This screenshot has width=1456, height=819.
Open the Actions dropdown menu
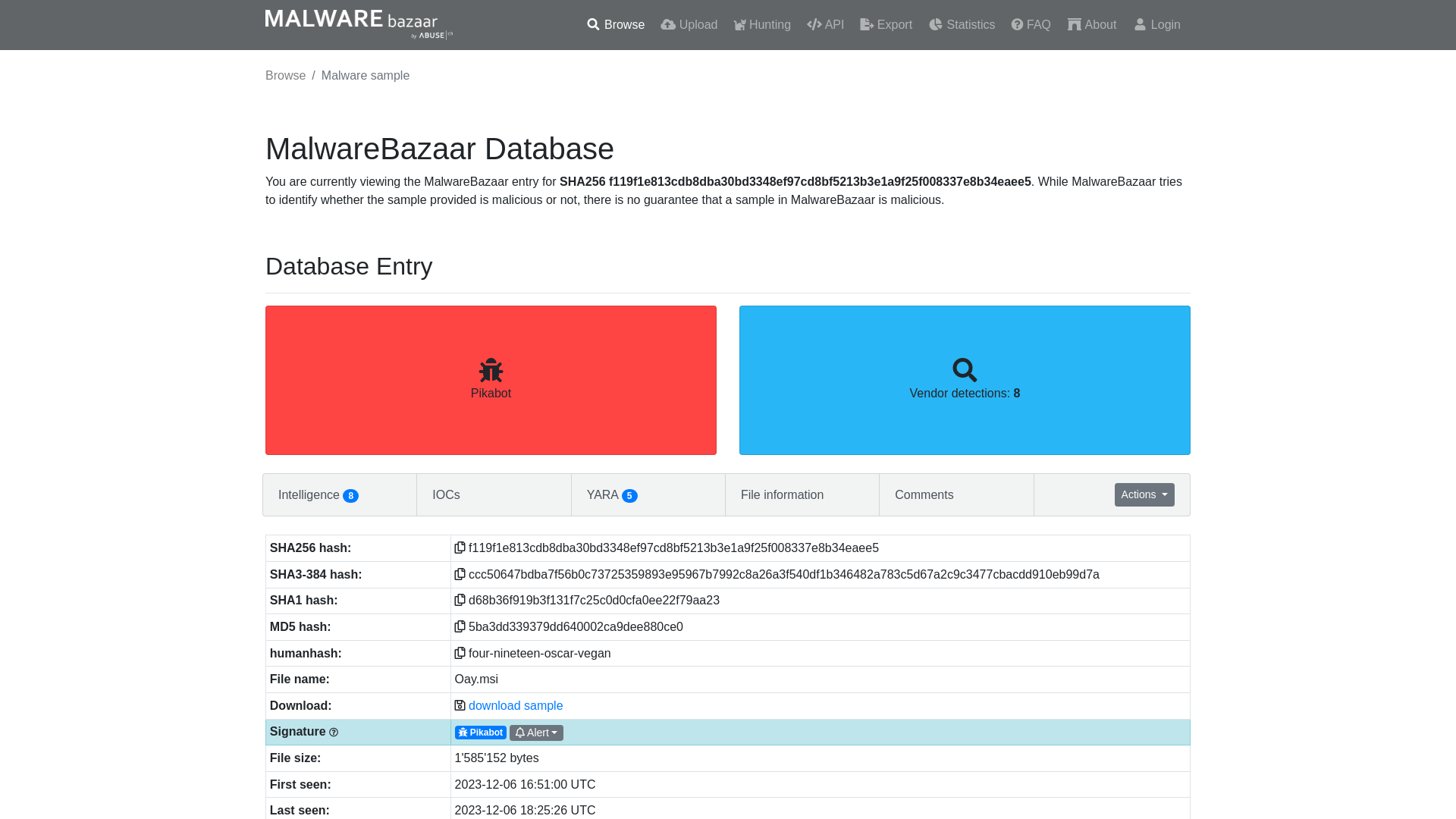(1144, 494)
